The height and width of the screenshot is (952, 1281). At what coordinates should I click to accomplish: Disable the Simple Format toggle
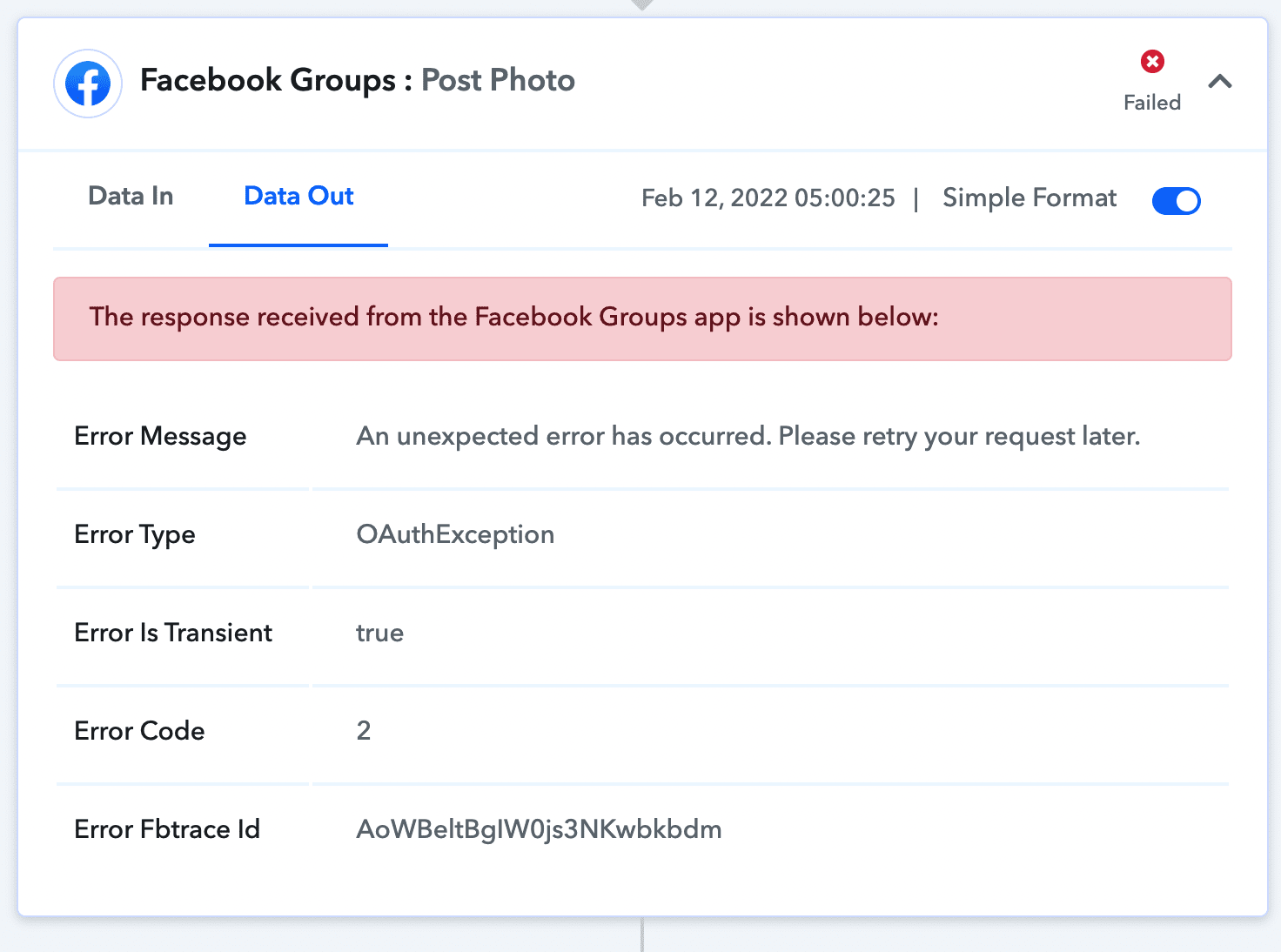pyautogui.click(x=1176, y=201)
